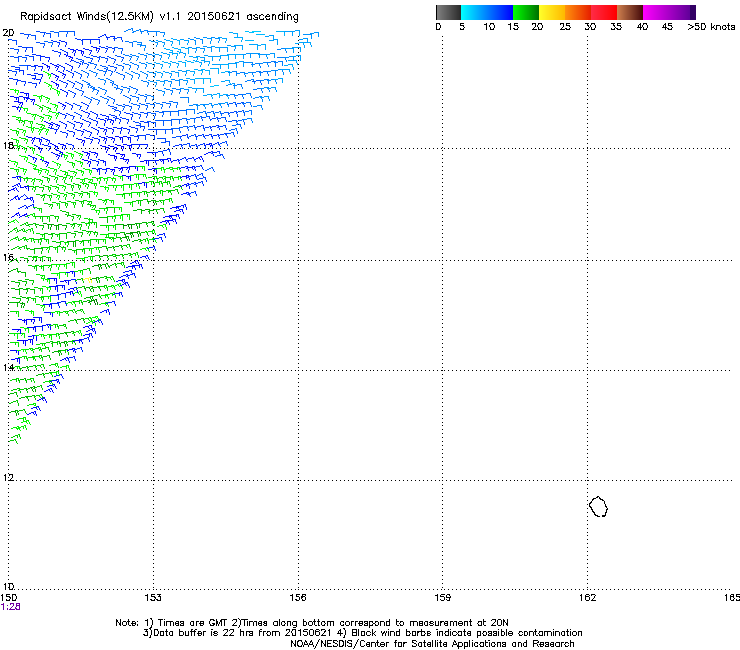740x650 pixels.
Task: Click the '153' longitude axis label
Action: pos(153,598)
